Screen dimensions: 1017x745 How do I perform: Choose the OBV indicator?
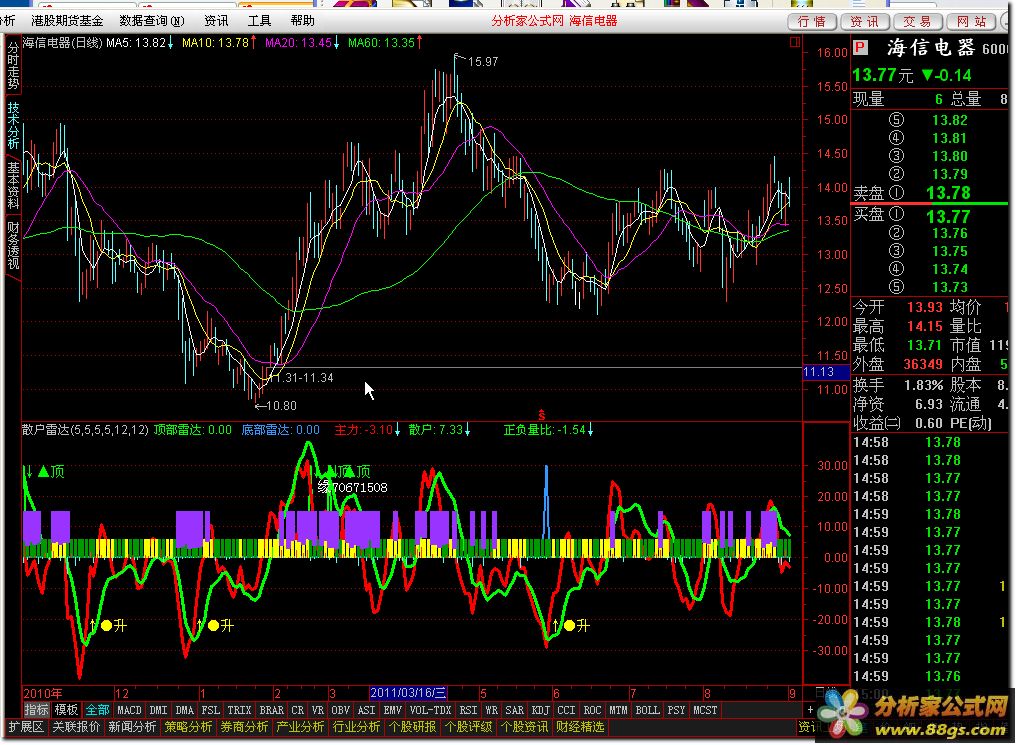[341, 710]
